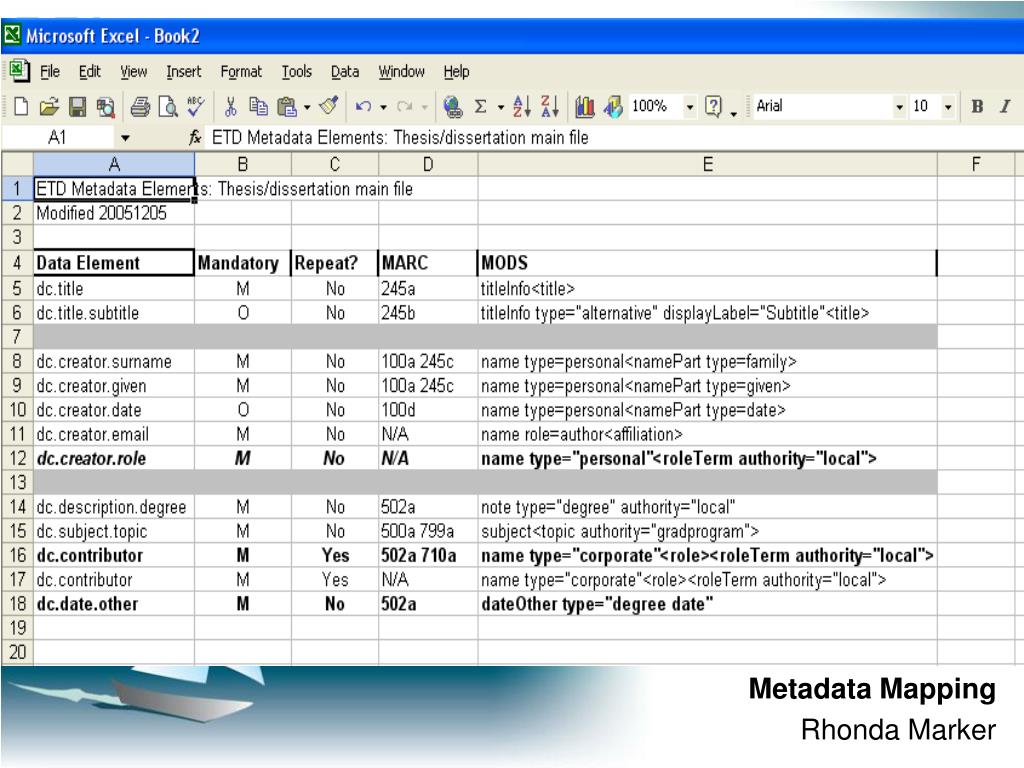Select the 'MODS' header cell
The width and height of the screenshot is (1024, 768).
(x=707, y=263)
